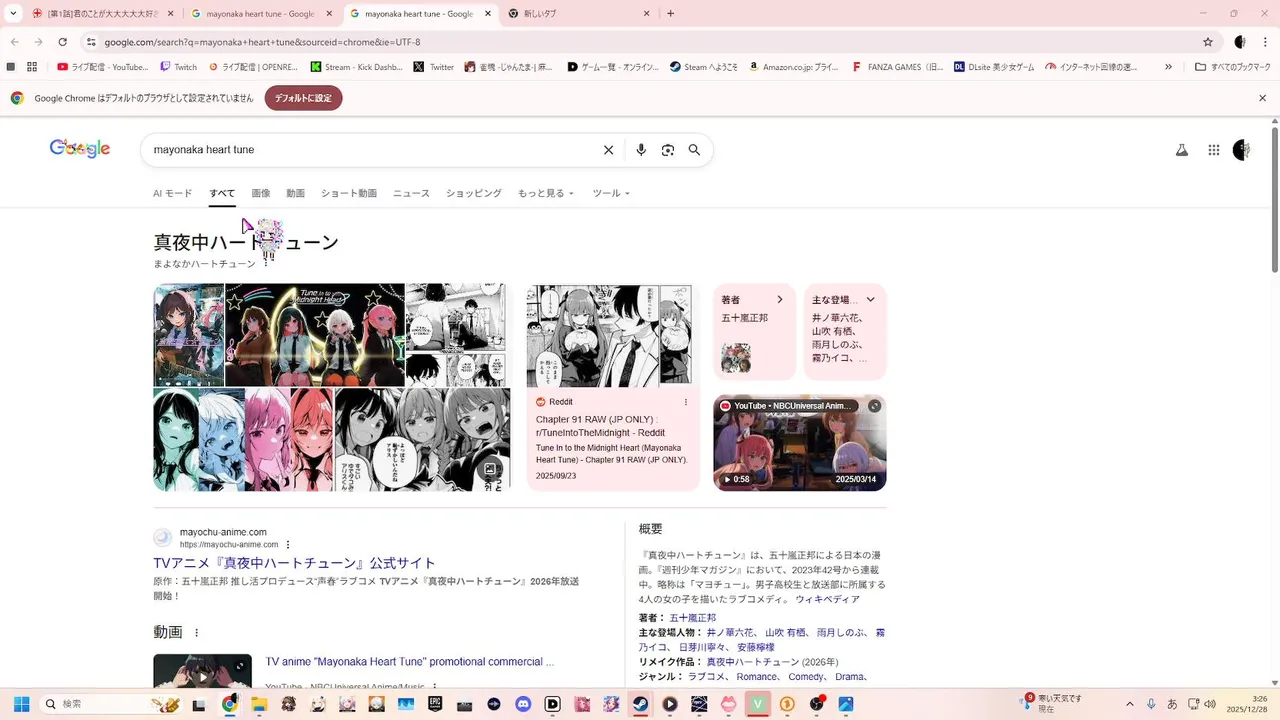The image size is (1280, 720).
Task: Open the FANZA GAMES bookmark
Action: point(897,67)
